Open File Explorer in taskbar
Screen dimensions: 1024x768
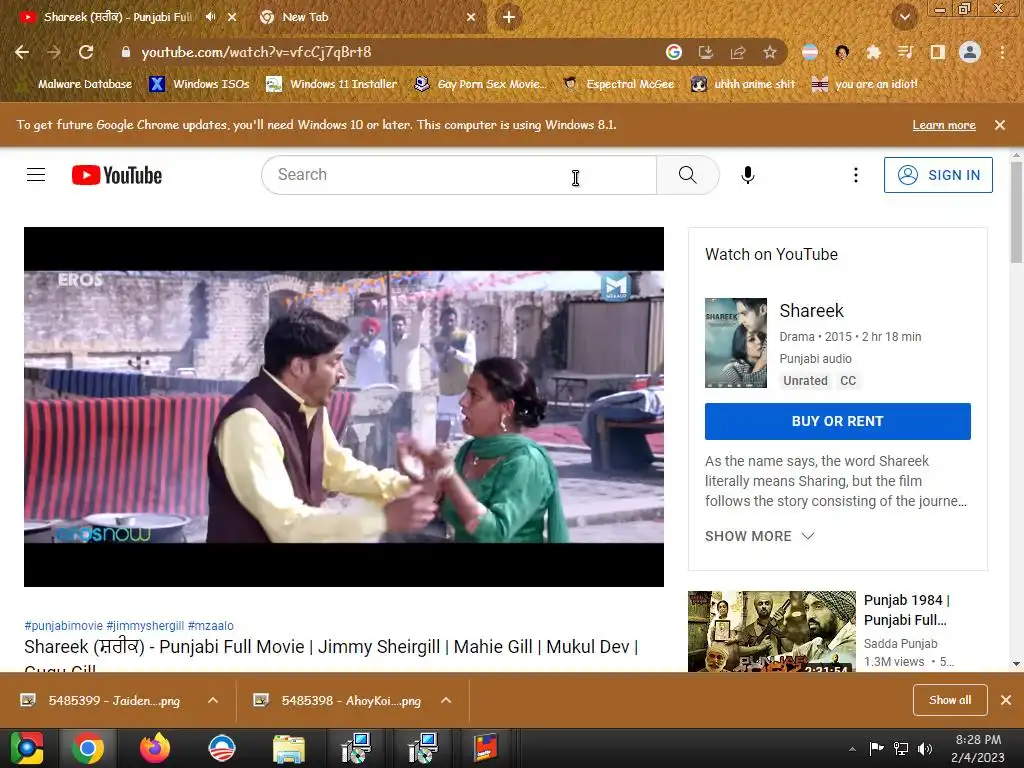pos(288,748)
